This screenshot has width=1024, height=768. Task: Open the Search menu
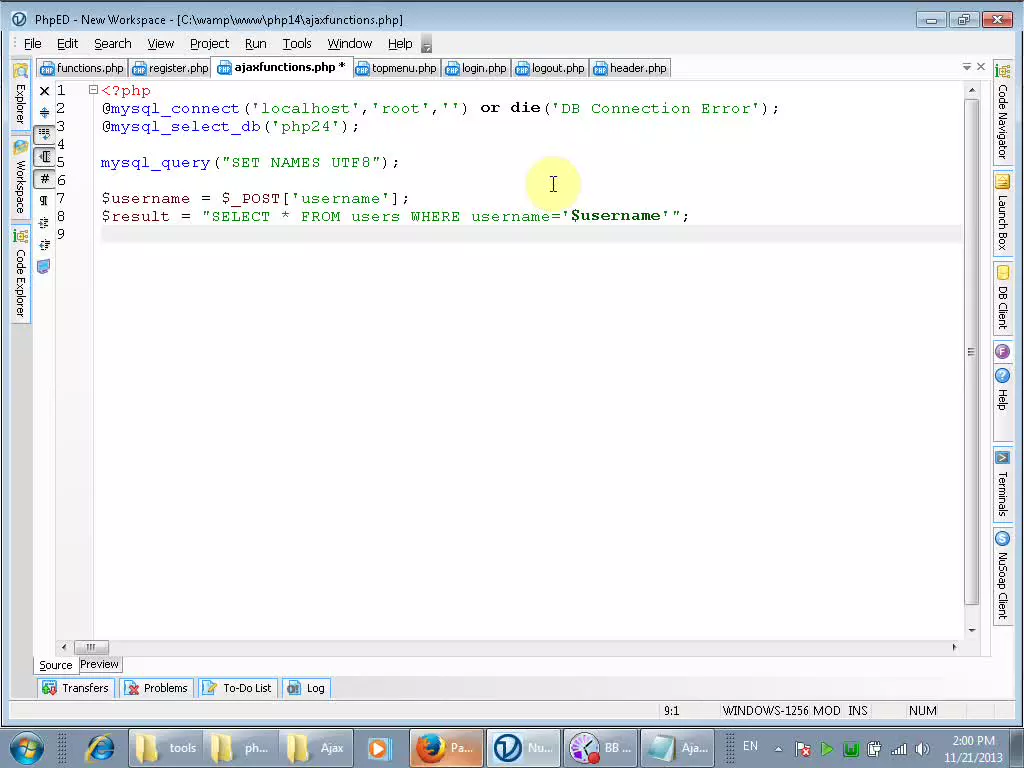[x=112, y=43]
